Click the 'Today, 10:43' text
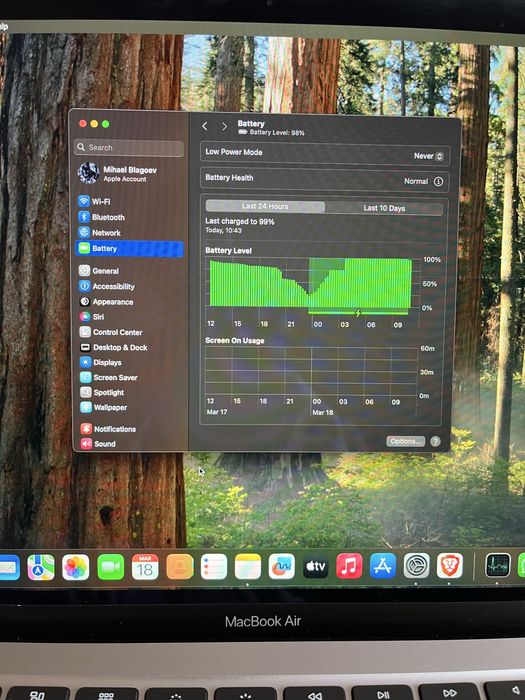525x700 pixels. pos(223,230)
